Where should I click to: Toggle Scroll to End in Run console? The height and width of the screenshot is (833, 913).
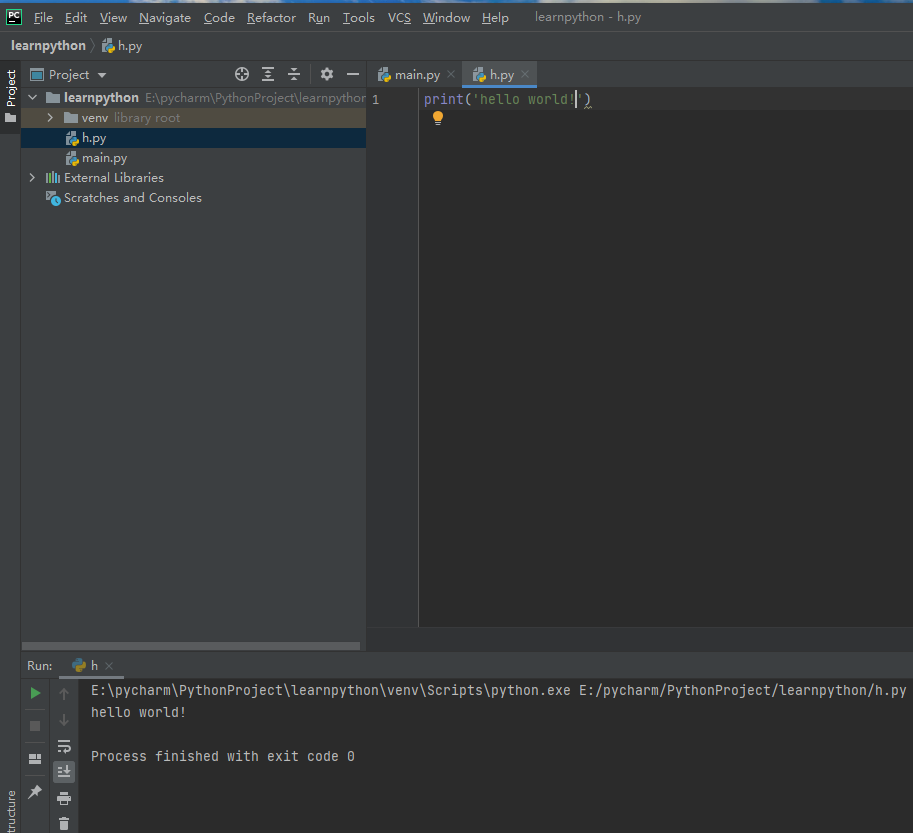pos(64,772)
